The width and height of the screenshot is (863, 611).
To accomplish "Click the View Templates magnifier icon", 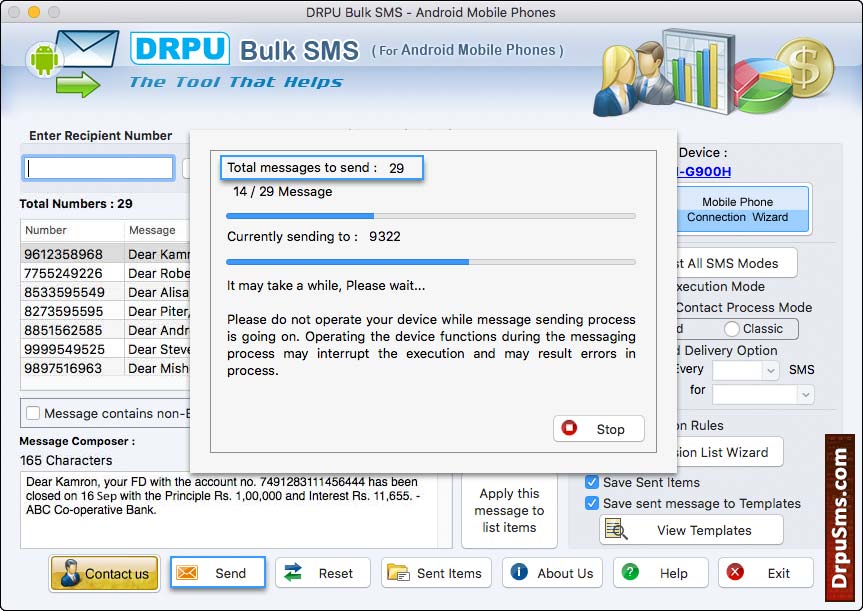I will coord(615,530).
